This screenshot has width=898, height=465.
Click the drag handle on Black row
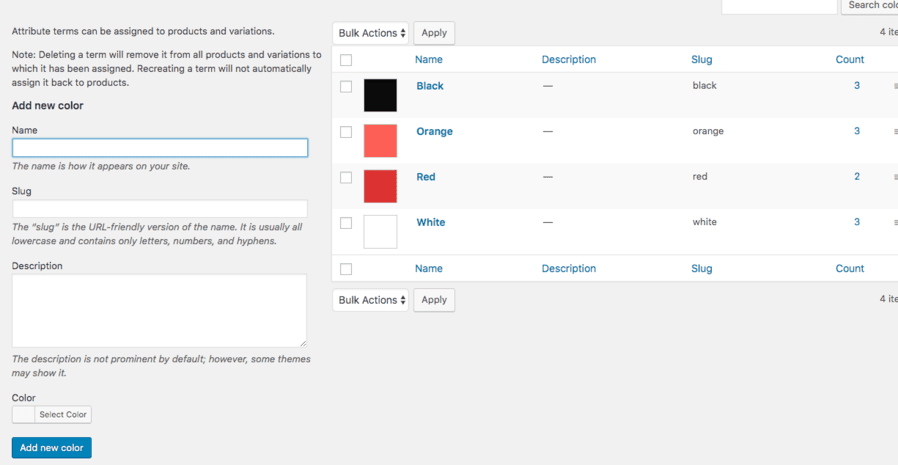(895, 86)
